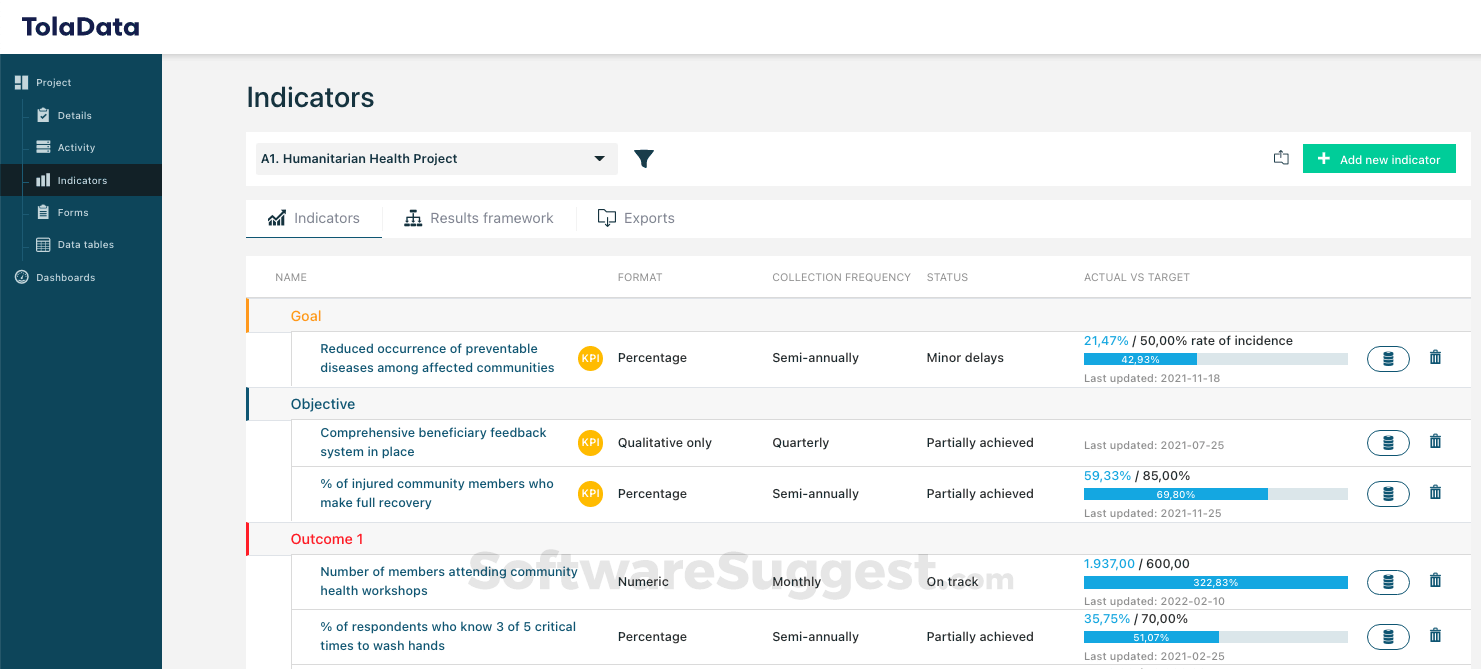Open the filter icon next to the project selector
Image resolution: width=1481 pixels, height=669 pixels.
pyautogui.click(x=644, y=158)
